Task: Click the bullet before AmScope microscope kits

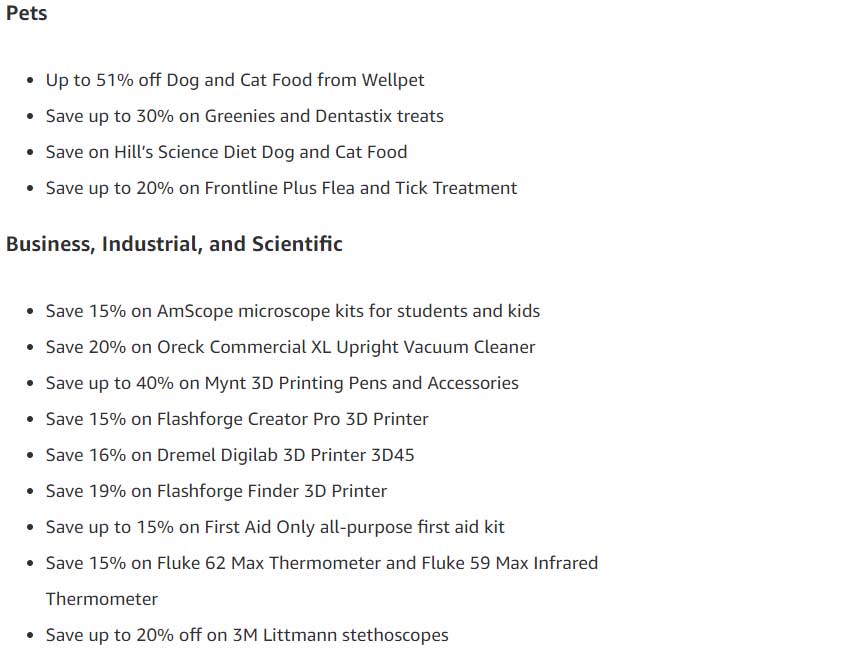Action: click(x=30, y=312)
